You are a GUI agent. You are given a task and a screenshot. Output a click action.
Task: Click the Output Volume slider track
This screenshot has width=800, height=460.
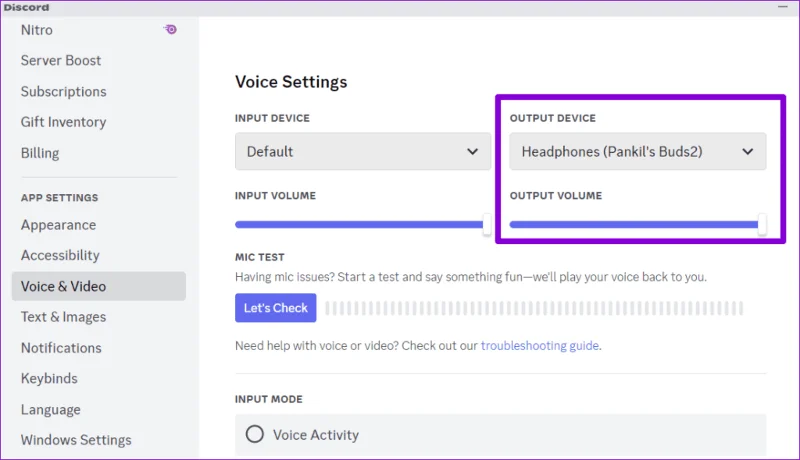(x=638, y=224)
